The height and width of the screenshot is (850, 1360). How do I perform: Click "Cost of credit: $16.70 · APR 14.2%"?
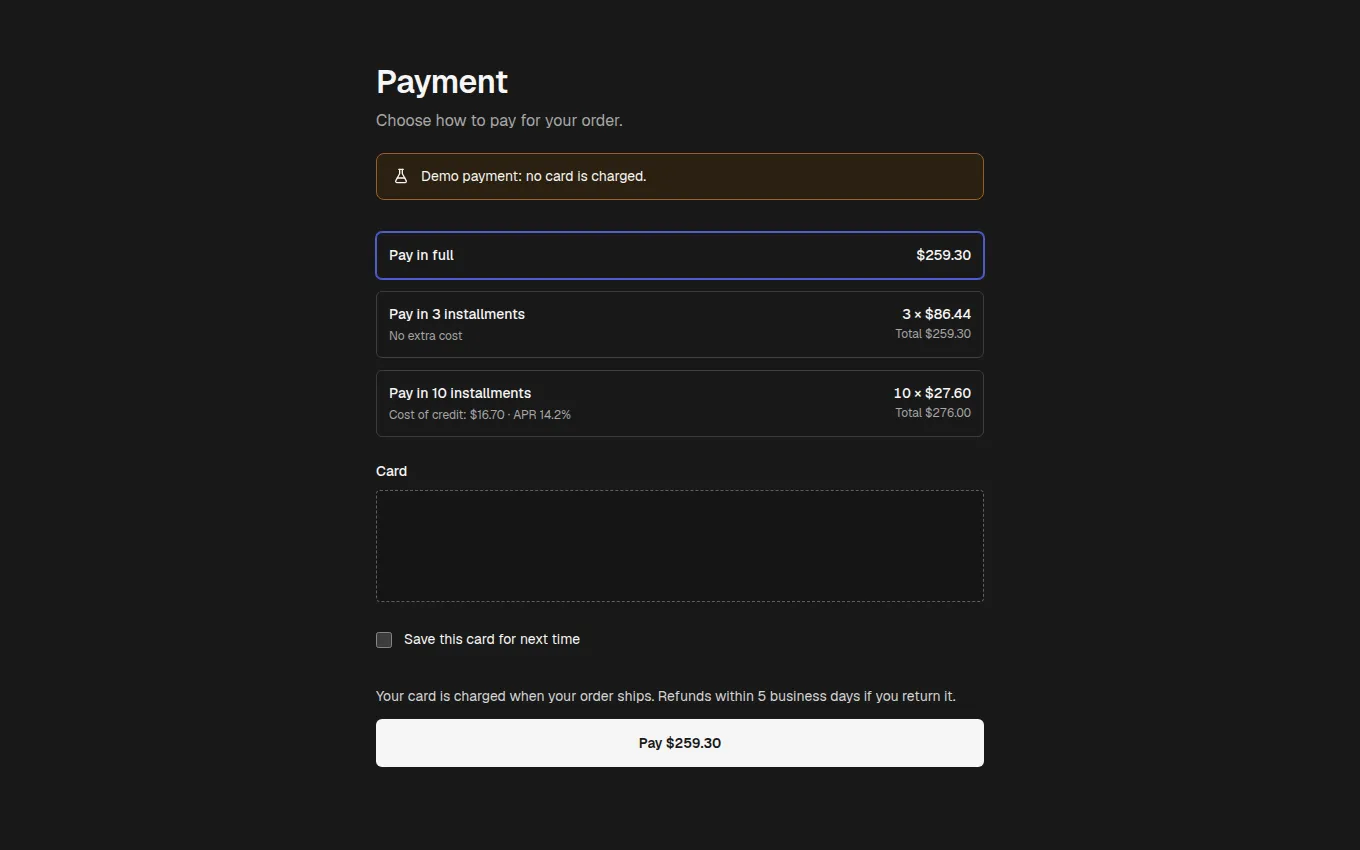coord(480,415)
